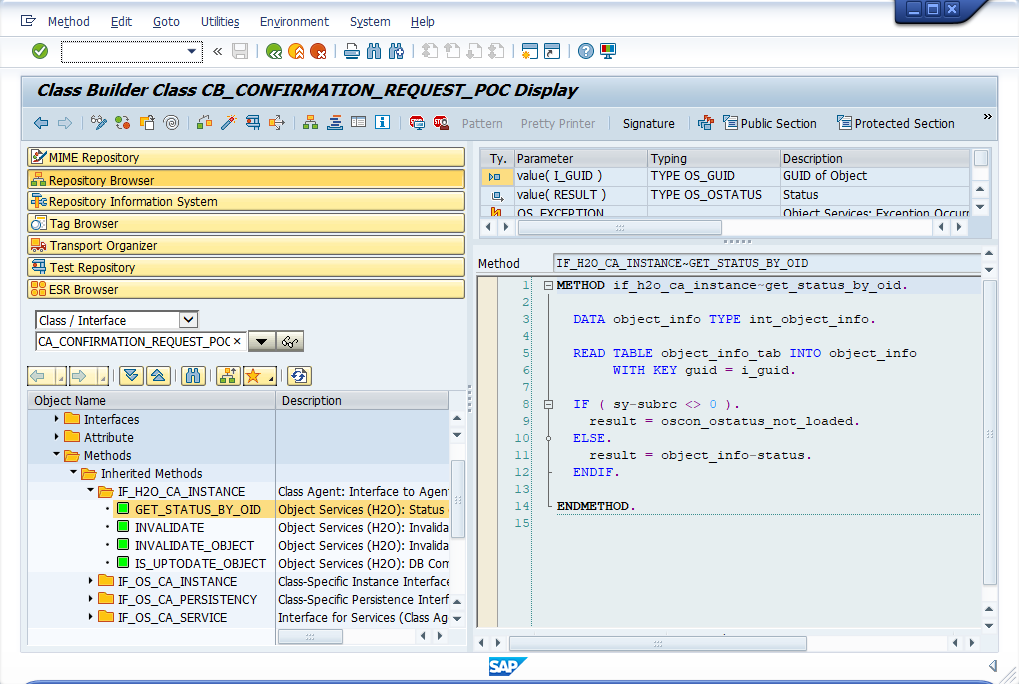Collapse the Methods folder node
This screenshot has height=684, width=1019.
point(57,455)
